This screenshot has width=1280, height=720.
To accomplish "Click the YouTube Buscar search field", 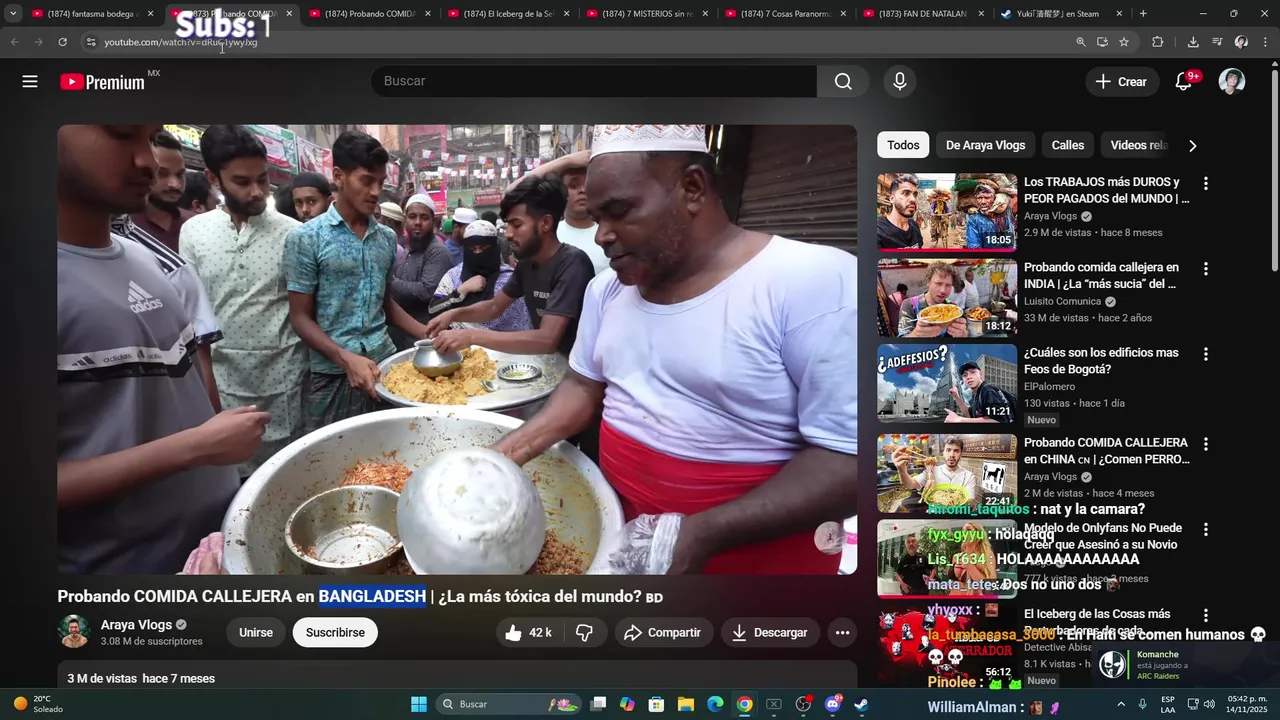I will tap(594, 82).
